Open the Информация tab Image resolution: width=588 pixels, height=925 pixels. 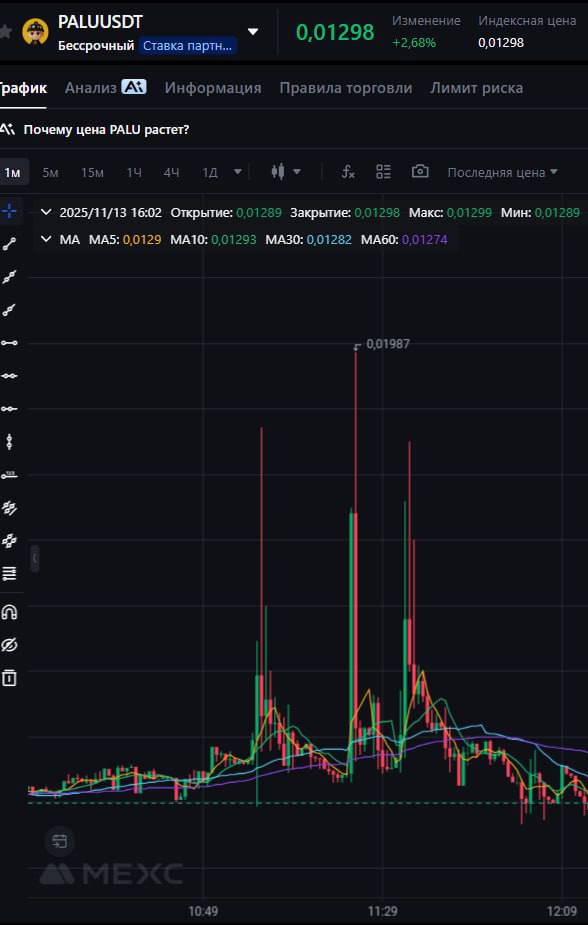213,88
